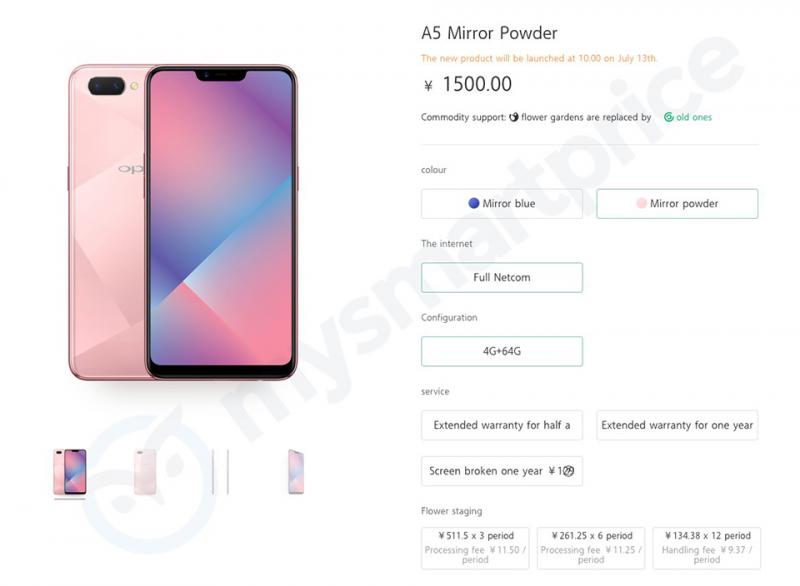
Task: Click the flower gardens support icon
Action: pos(513,117)
